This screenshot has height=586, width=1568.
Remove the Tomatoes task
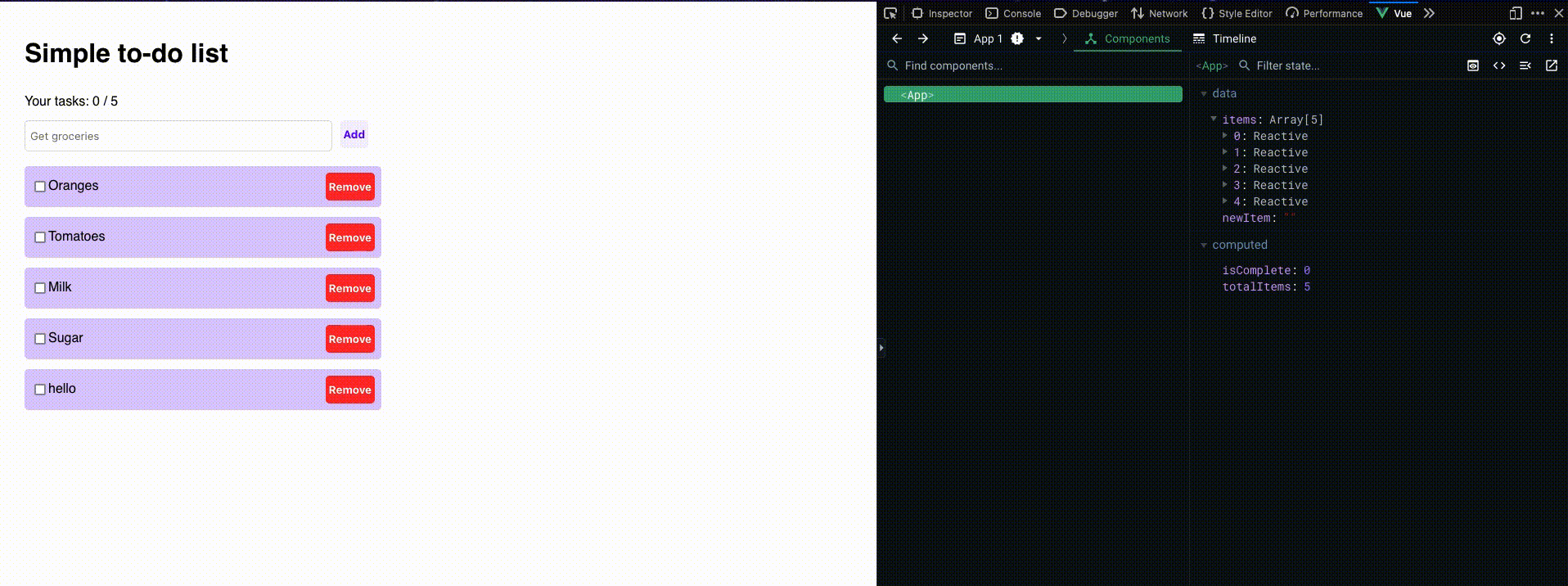[349, 237]
